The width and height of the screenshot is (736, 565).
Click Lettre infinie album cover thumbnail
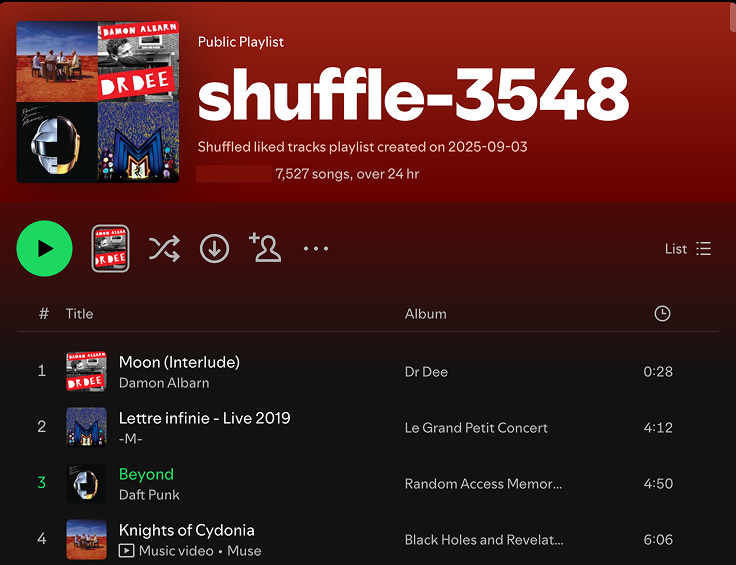86,427
